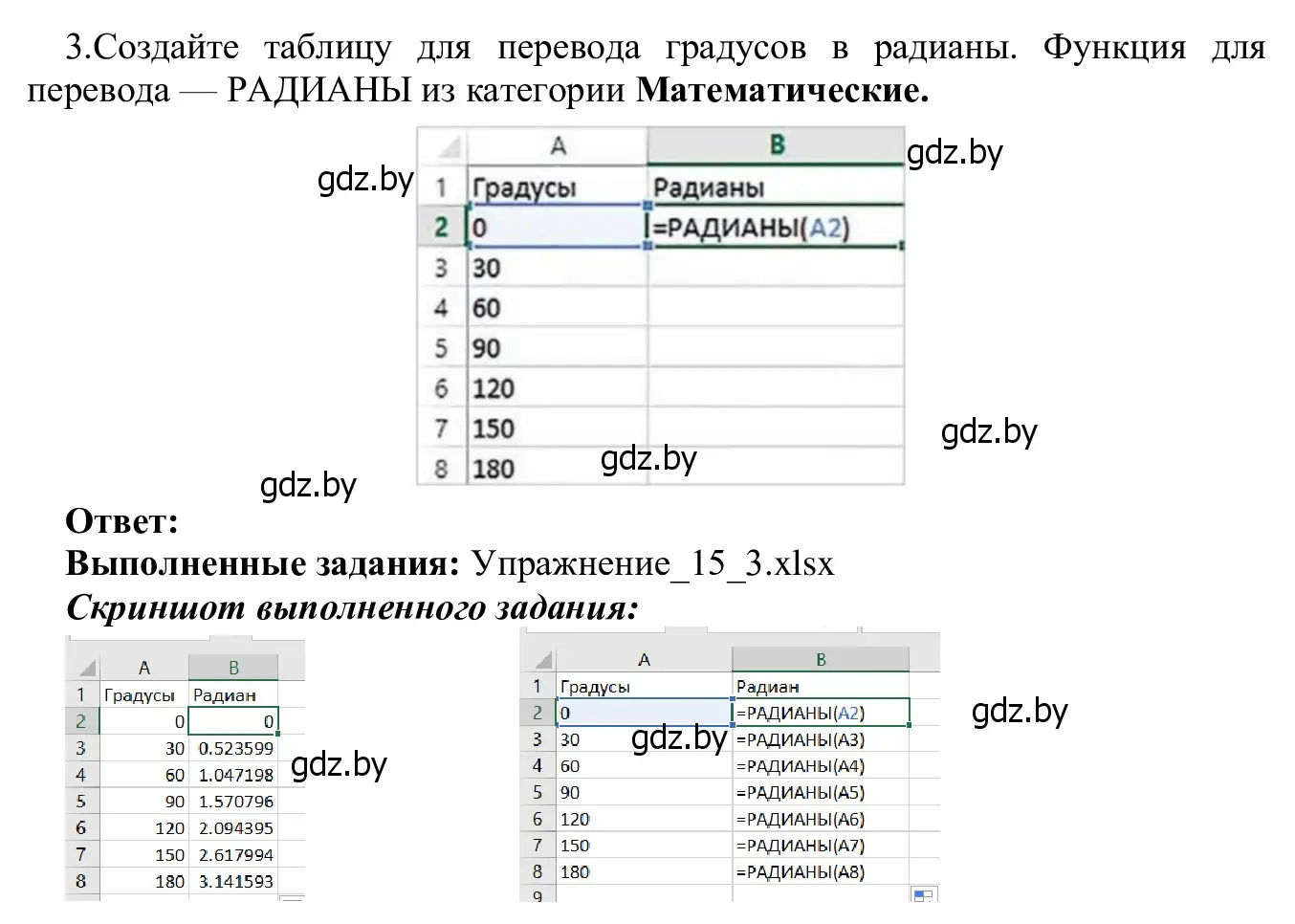Select column A header in the task example table

[558, 146]
